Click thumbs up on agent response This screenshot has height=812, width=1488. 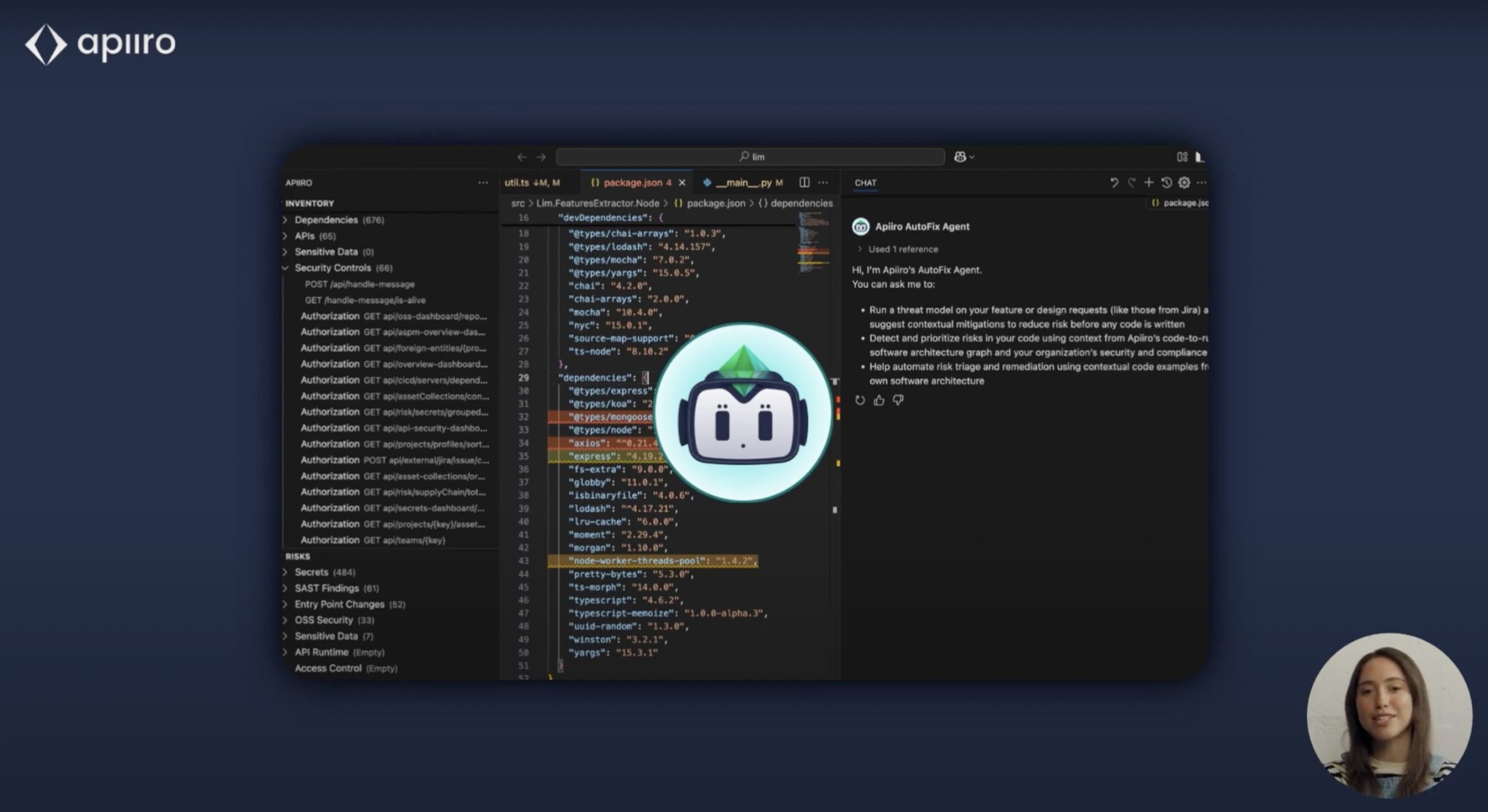[879, 400]
